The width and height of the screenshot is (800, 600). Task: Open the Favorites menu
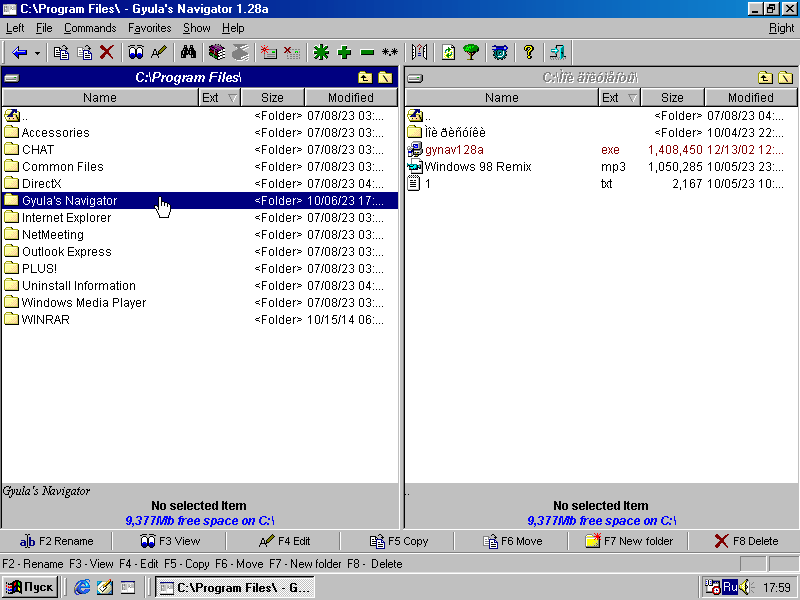(x=149, y=28)
